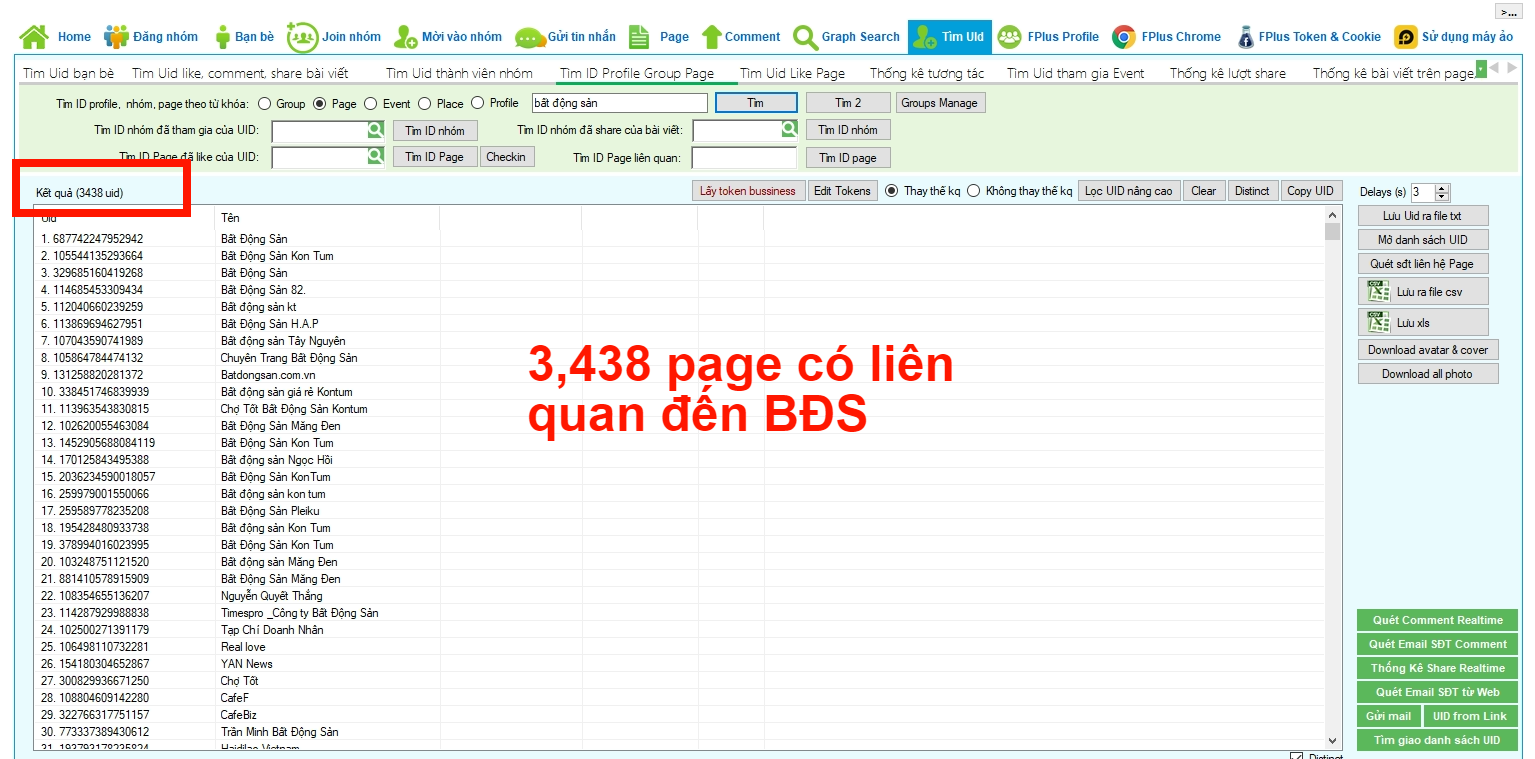Viewport: 1535px width, 759px height.
Task: Save results via Lưu ra file csv
Action: click(1424, 292)
